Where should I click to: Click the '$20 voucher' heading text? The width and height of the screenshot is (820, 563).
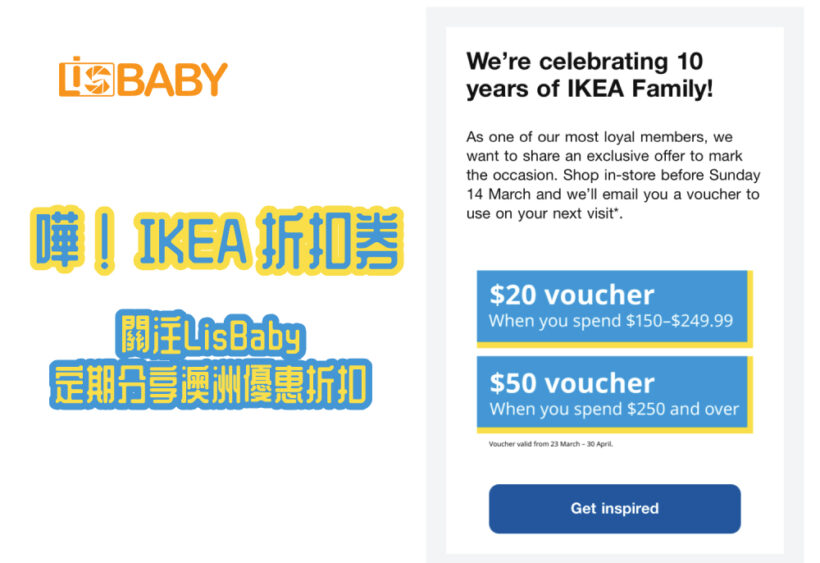pos(572,295)
